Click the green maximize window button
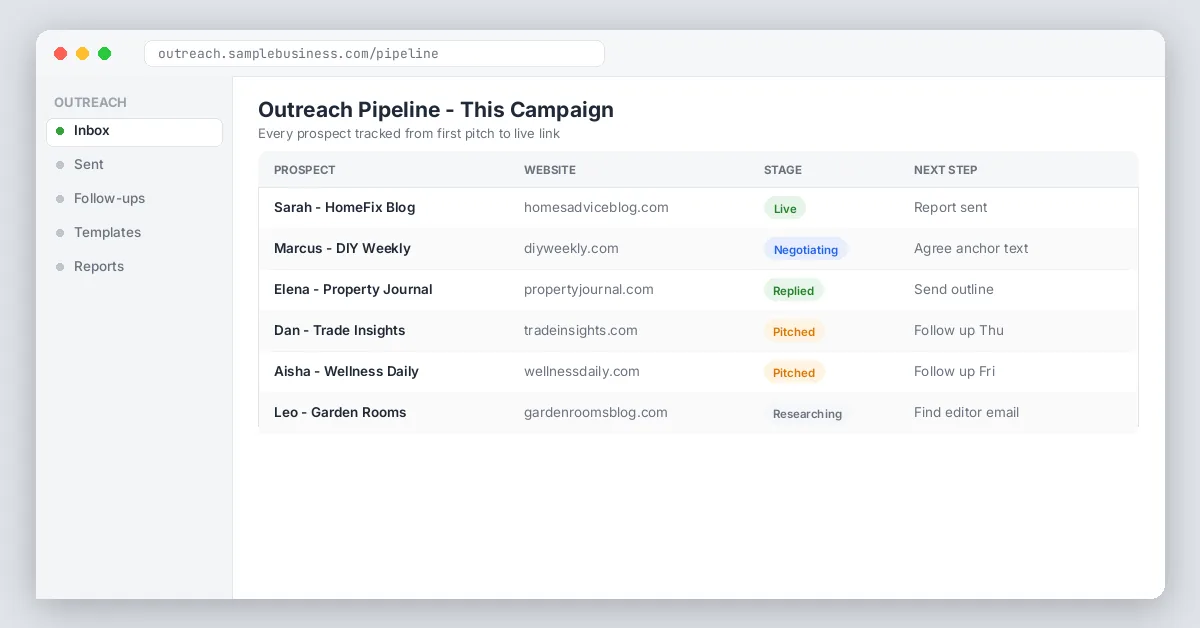This screenshot has width=1200, height=628. click(x=104, y=54)
